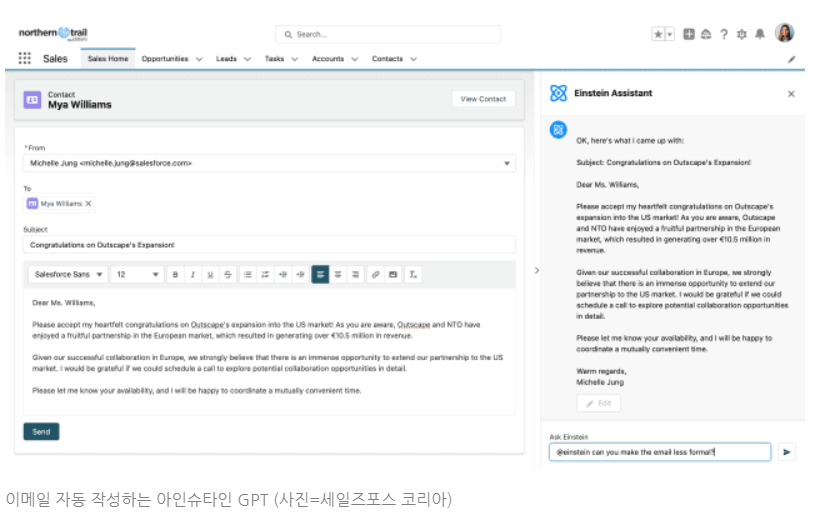Click the View Contact button
Image resolution: width=813 pixels, height=515 pixels.
(483, 99)
